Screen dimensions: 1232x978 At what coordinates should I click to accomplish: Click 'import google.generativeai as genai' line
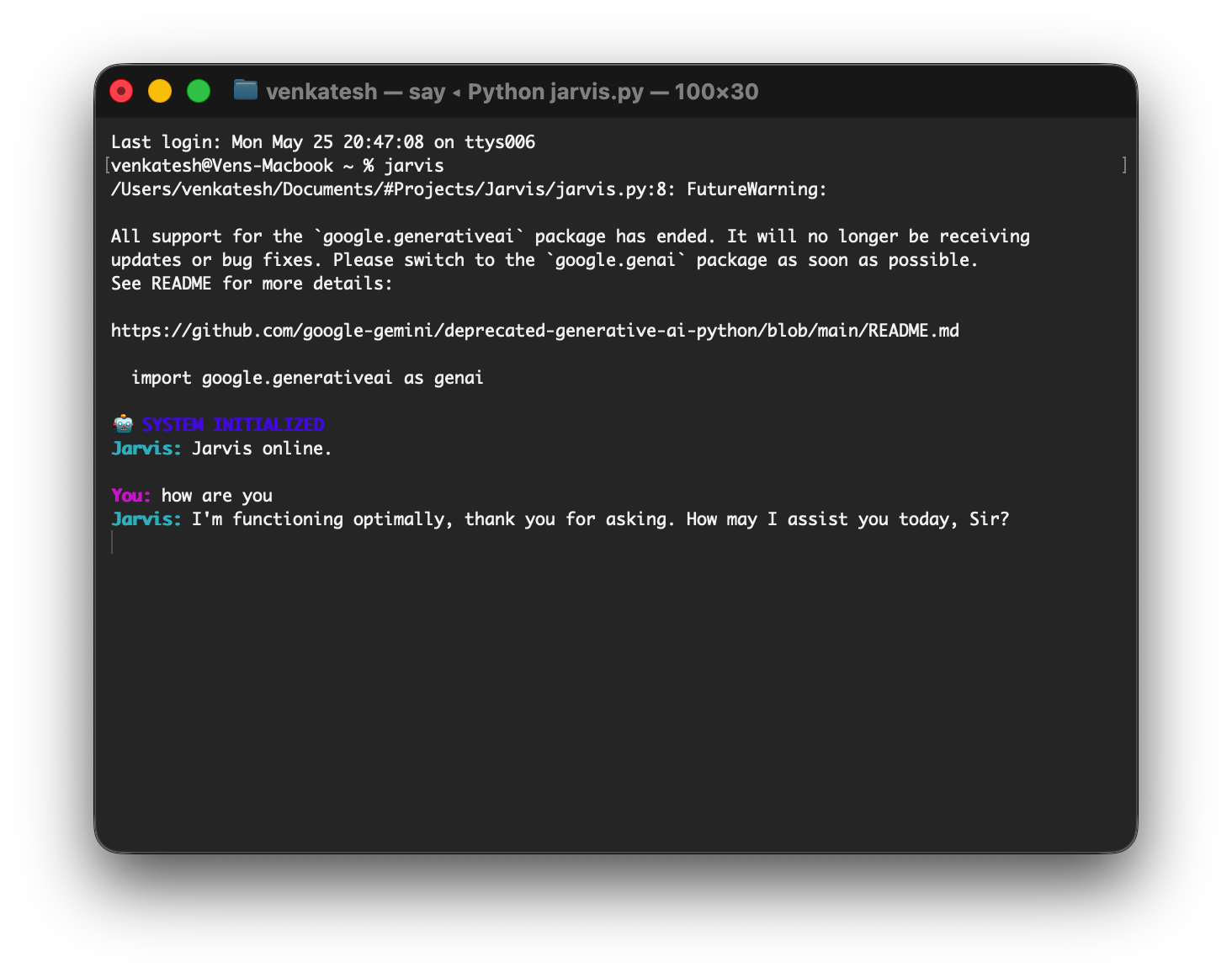tap(307, 378)
